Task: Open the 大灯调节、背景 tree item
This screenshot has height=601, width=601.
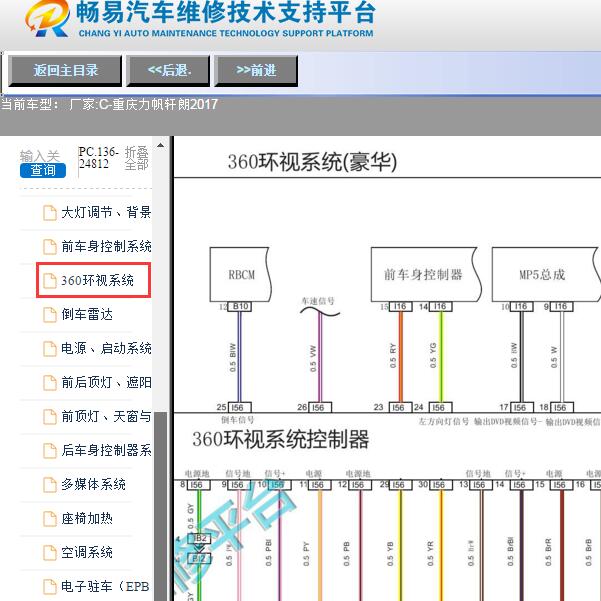Action: (x=106, y=212)
